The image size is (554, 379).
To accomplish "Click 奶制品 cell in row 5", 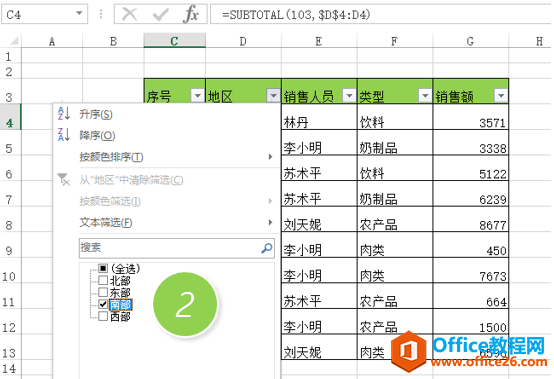I will point(395,142).
